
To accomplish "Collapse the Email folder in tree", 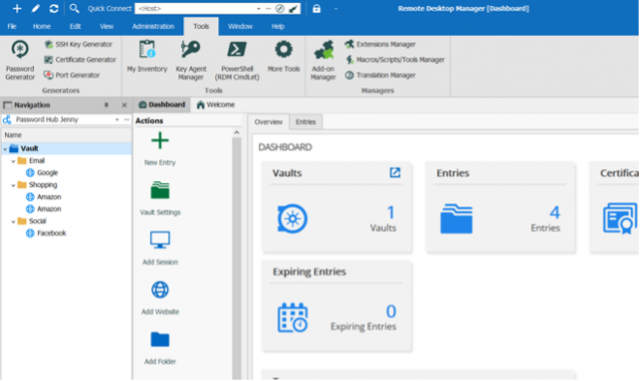I will 13,161.
